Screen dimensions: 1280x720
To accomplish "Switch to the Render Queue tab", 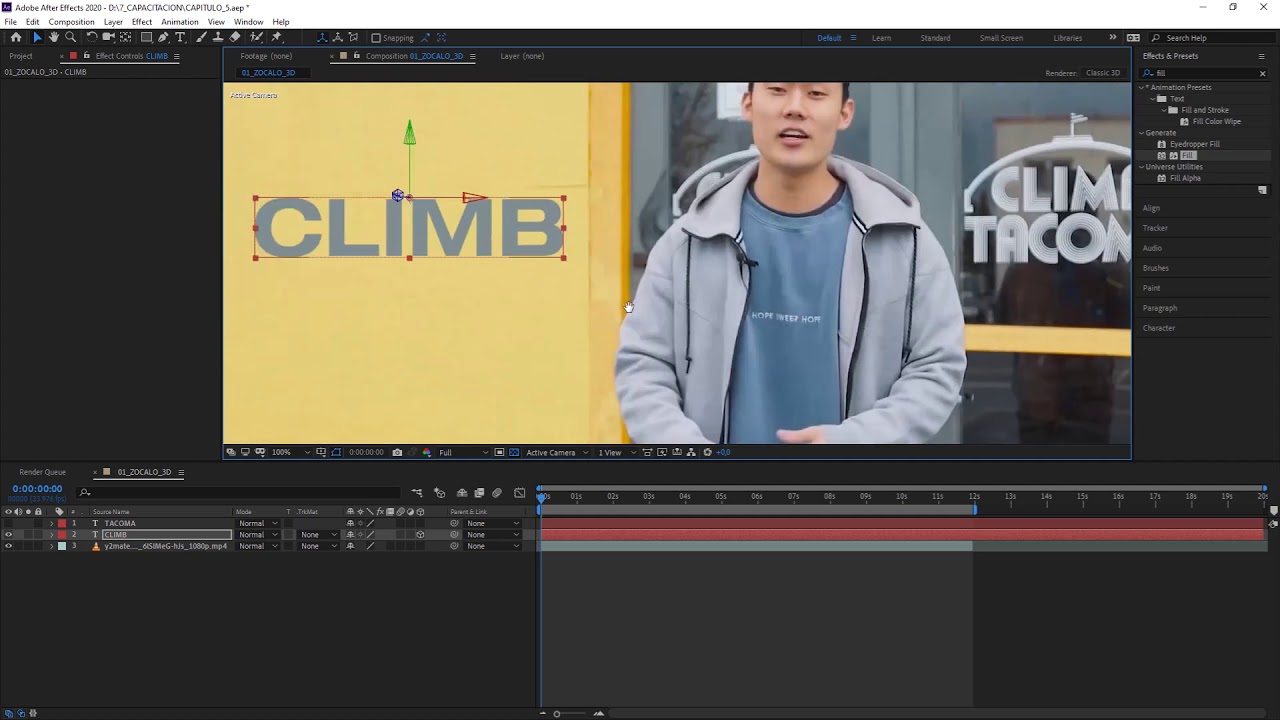I will (42, 472).
